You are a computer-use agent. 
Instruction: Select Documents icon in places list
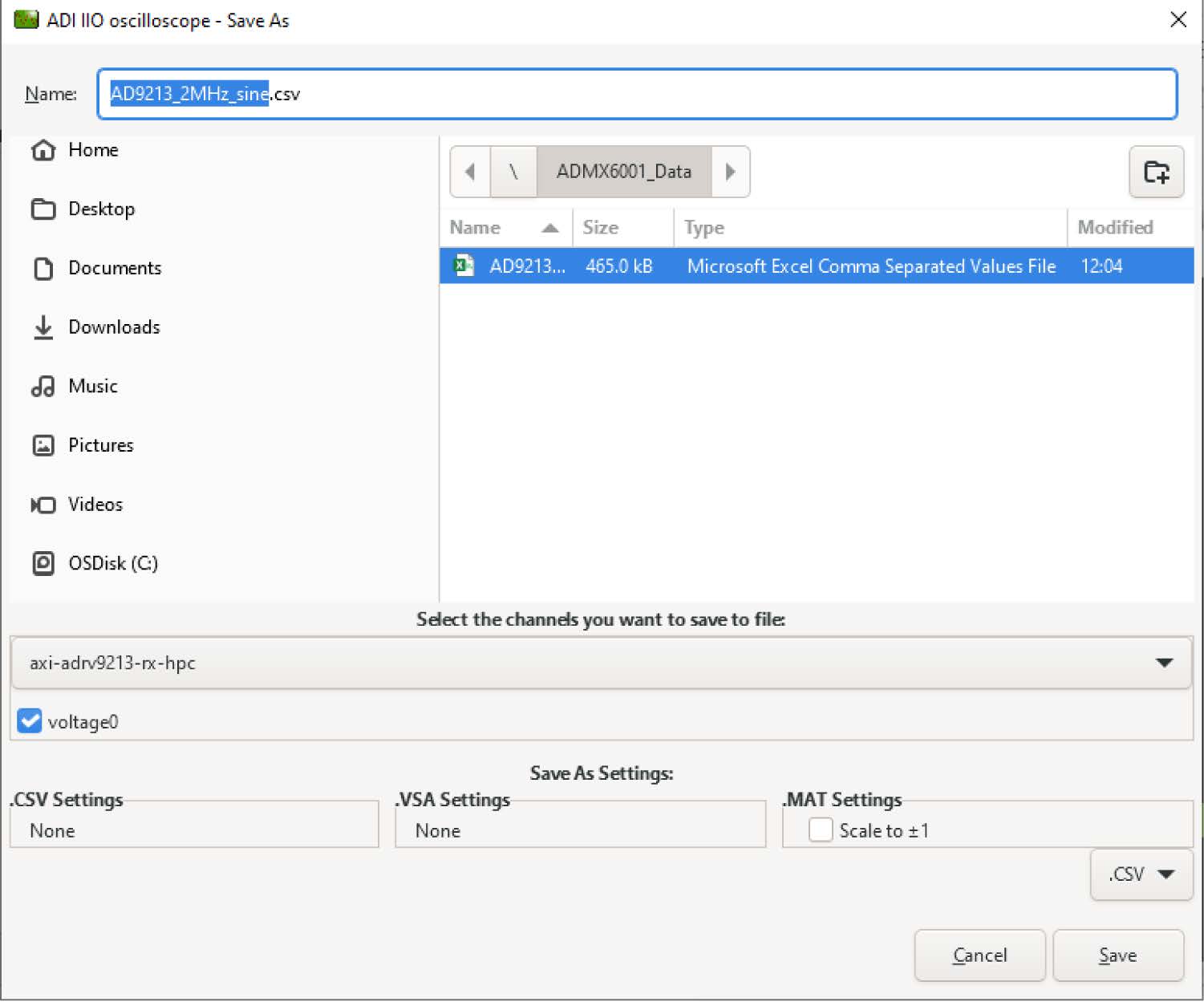coord(43,268)
